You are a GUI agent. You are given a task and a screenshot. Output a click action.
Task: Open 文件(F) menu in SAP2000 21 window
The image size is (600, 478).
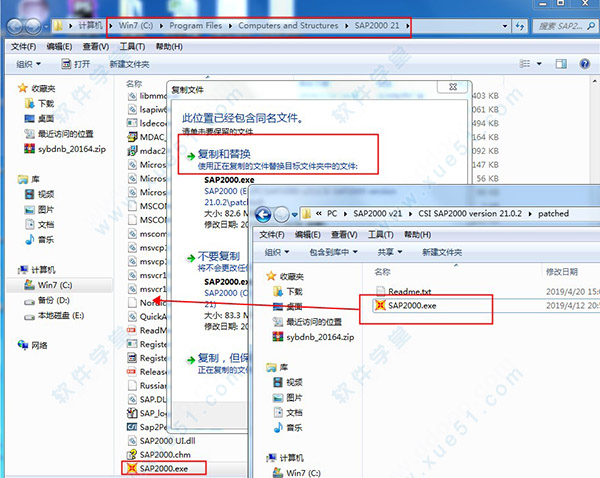(x=23, y=46)
